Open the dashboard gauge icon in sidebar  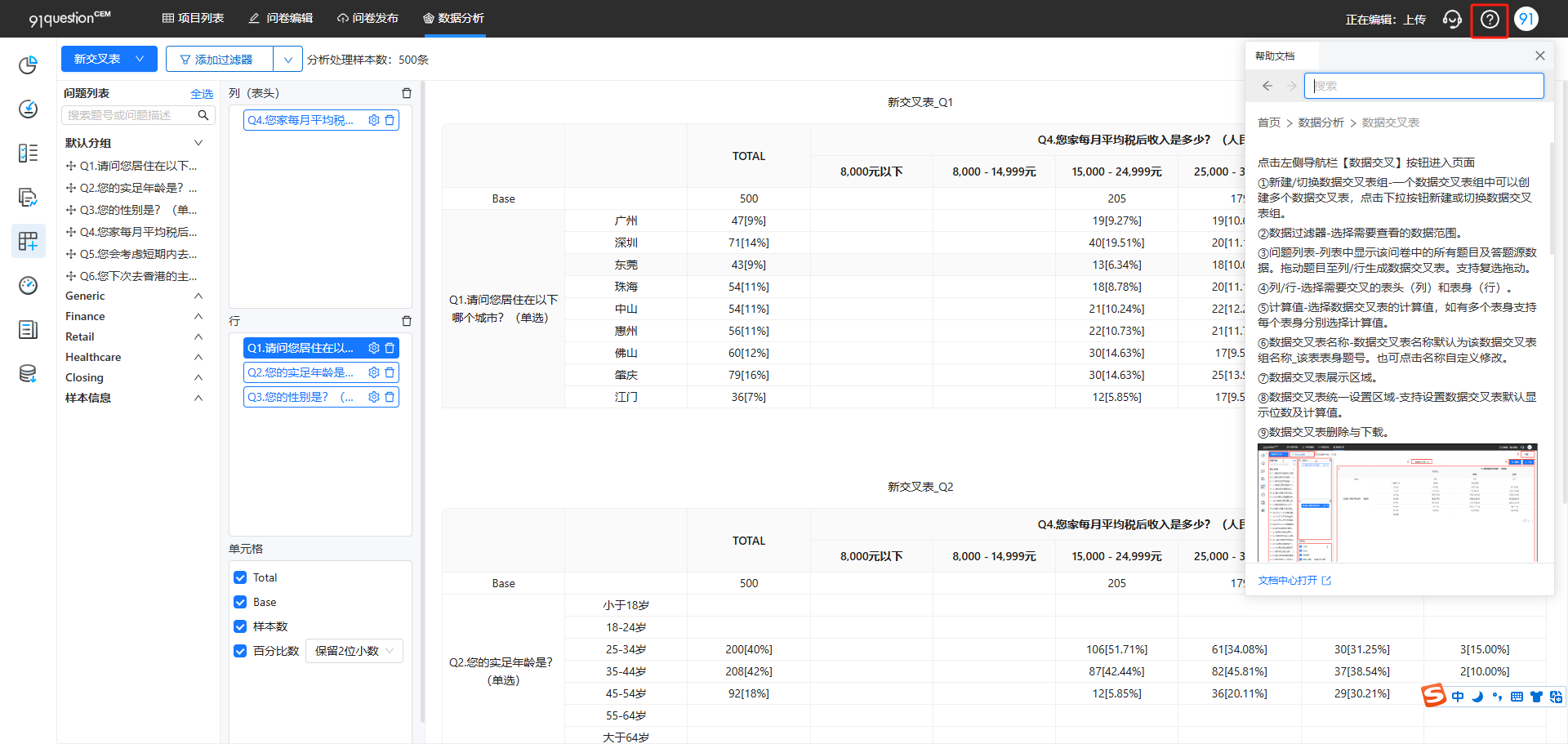[28, 285]
